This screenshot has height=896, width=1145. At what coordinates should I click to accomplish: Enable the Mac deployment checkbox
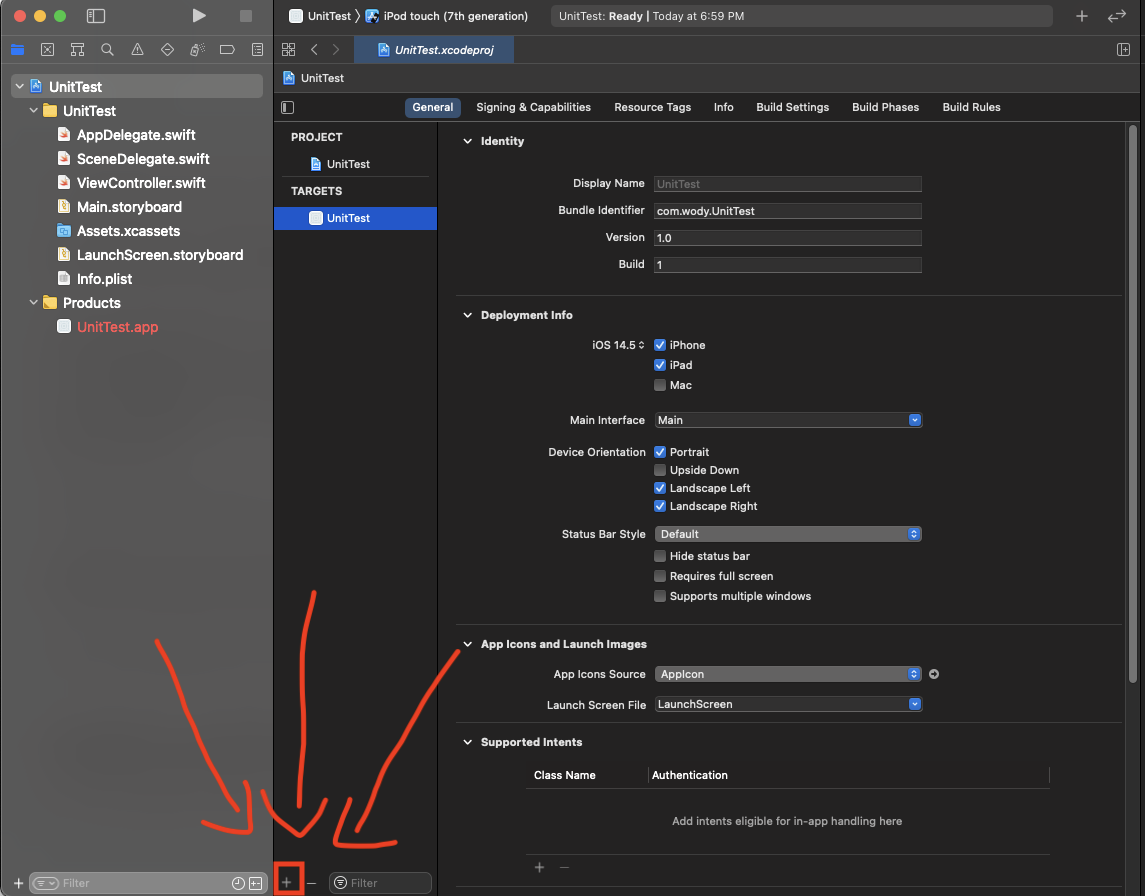(x=660, y=385)
